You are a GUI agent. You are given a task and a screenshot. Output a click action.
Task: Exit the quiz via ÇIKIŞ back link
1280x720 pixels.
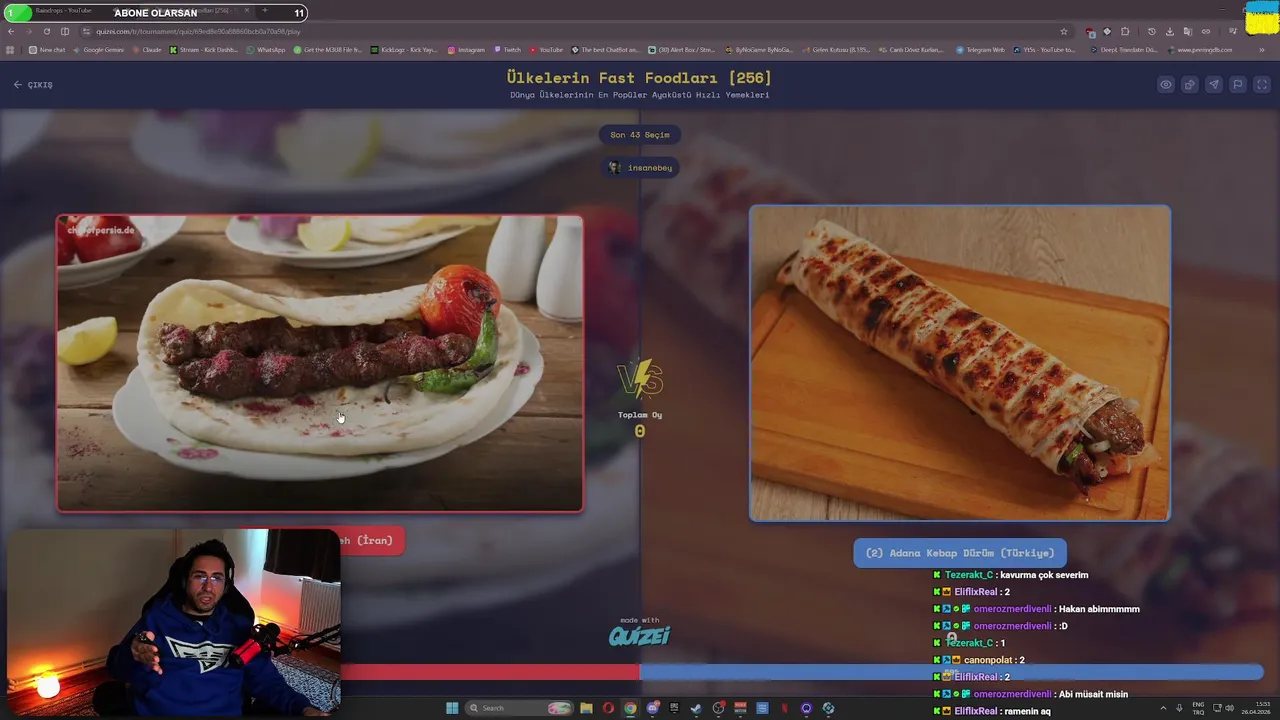(x=33, y=85)
